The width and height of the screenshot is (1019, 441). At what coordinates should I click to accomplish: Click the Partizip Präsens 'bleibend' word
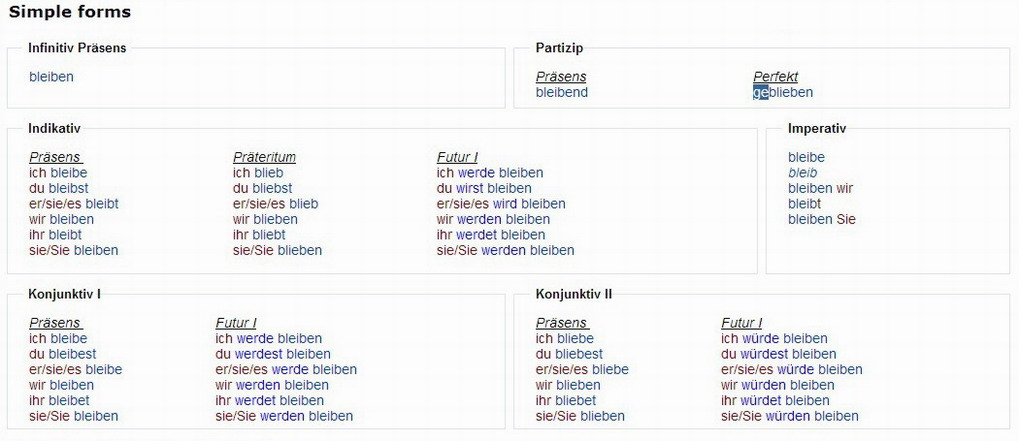[562, 93]
